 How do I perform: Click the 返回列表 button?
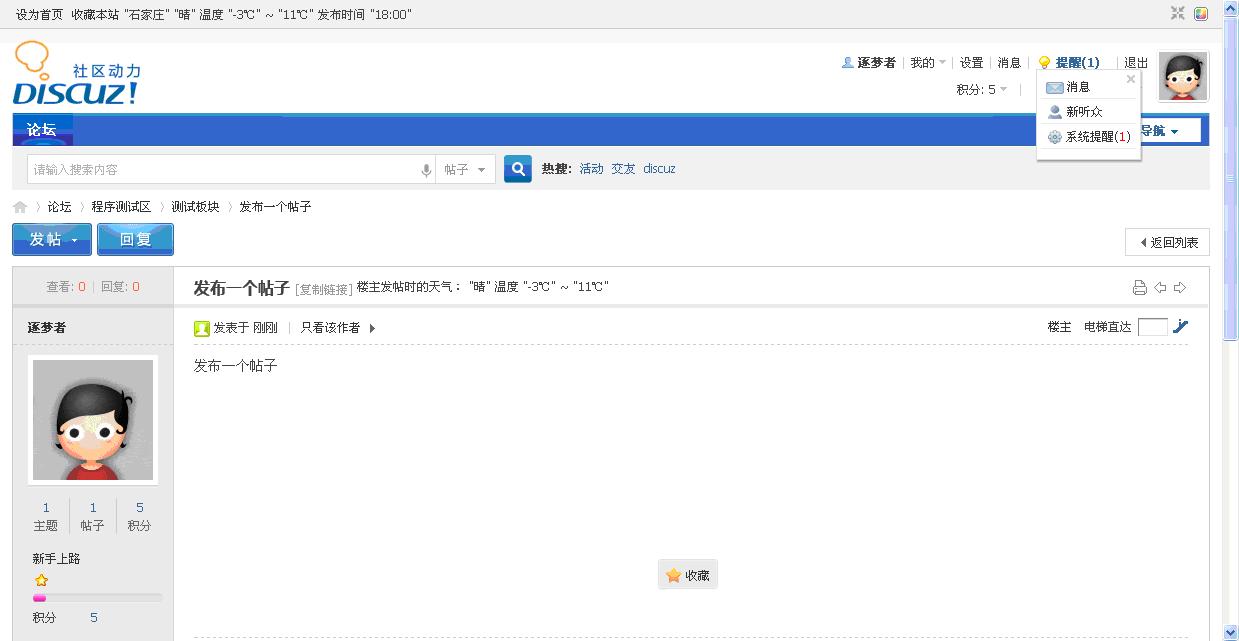(1167, 242)
